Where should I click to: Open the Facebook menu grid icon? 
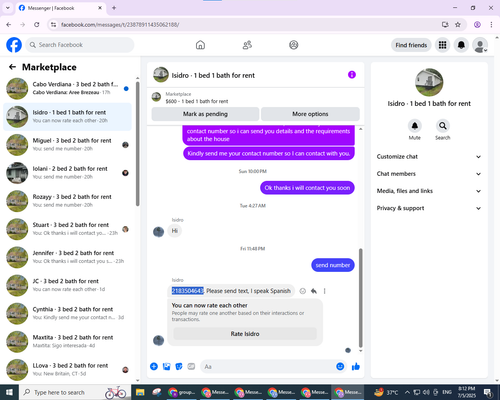[442, 45]
